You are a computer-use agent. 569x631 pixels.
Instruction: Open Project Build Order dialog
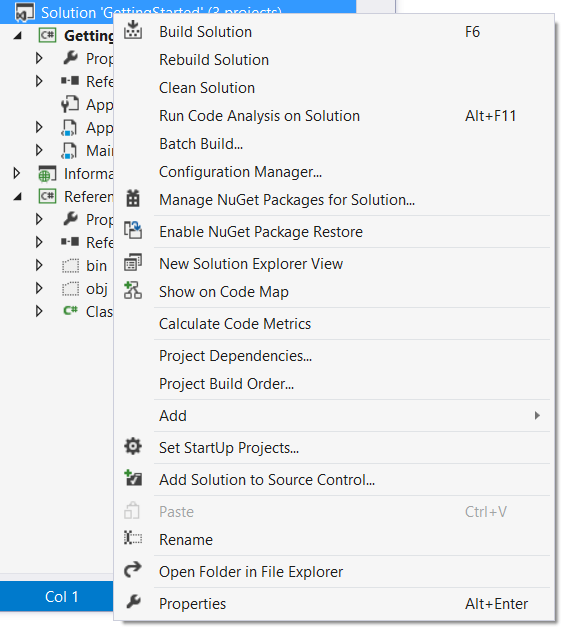coord(334,384)
